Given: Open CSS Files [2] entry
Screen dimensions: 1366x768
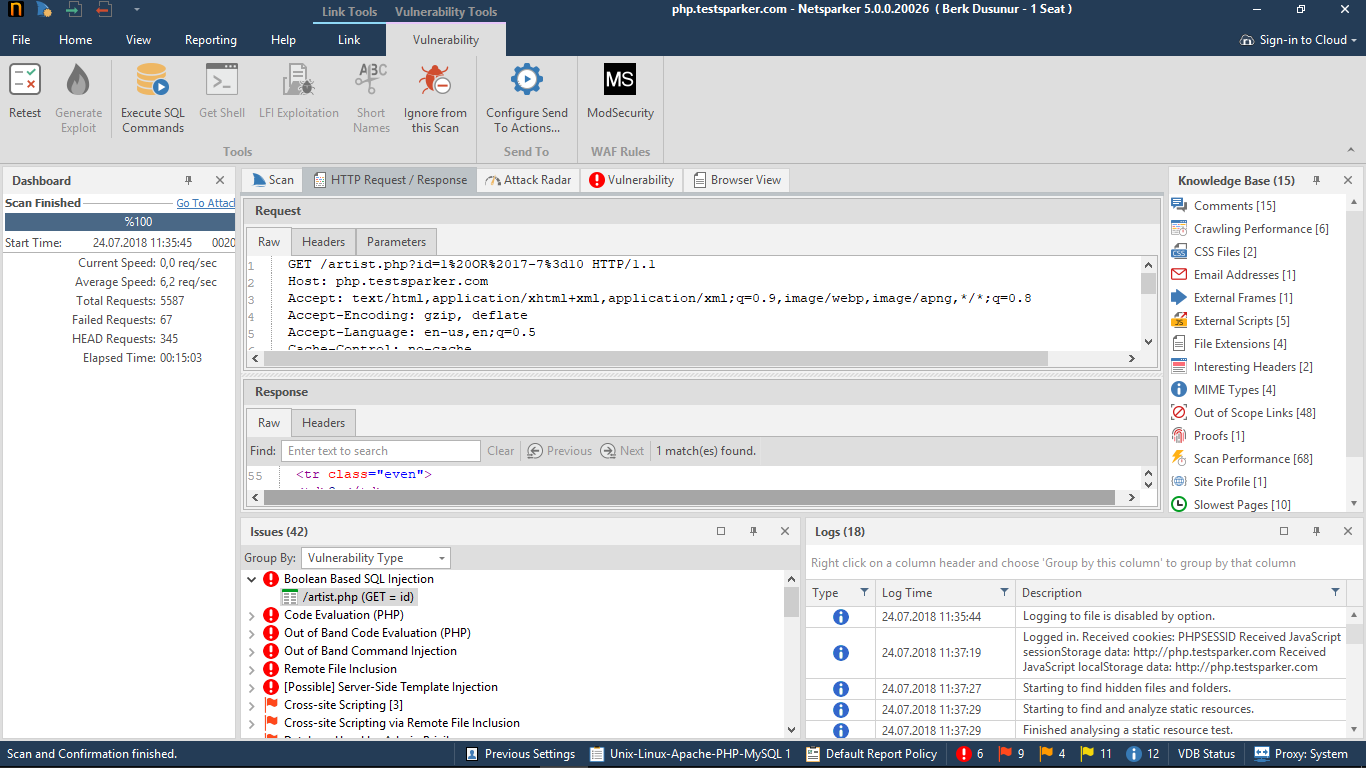Looking at the screenshot, I should (x=1214, y=252).
